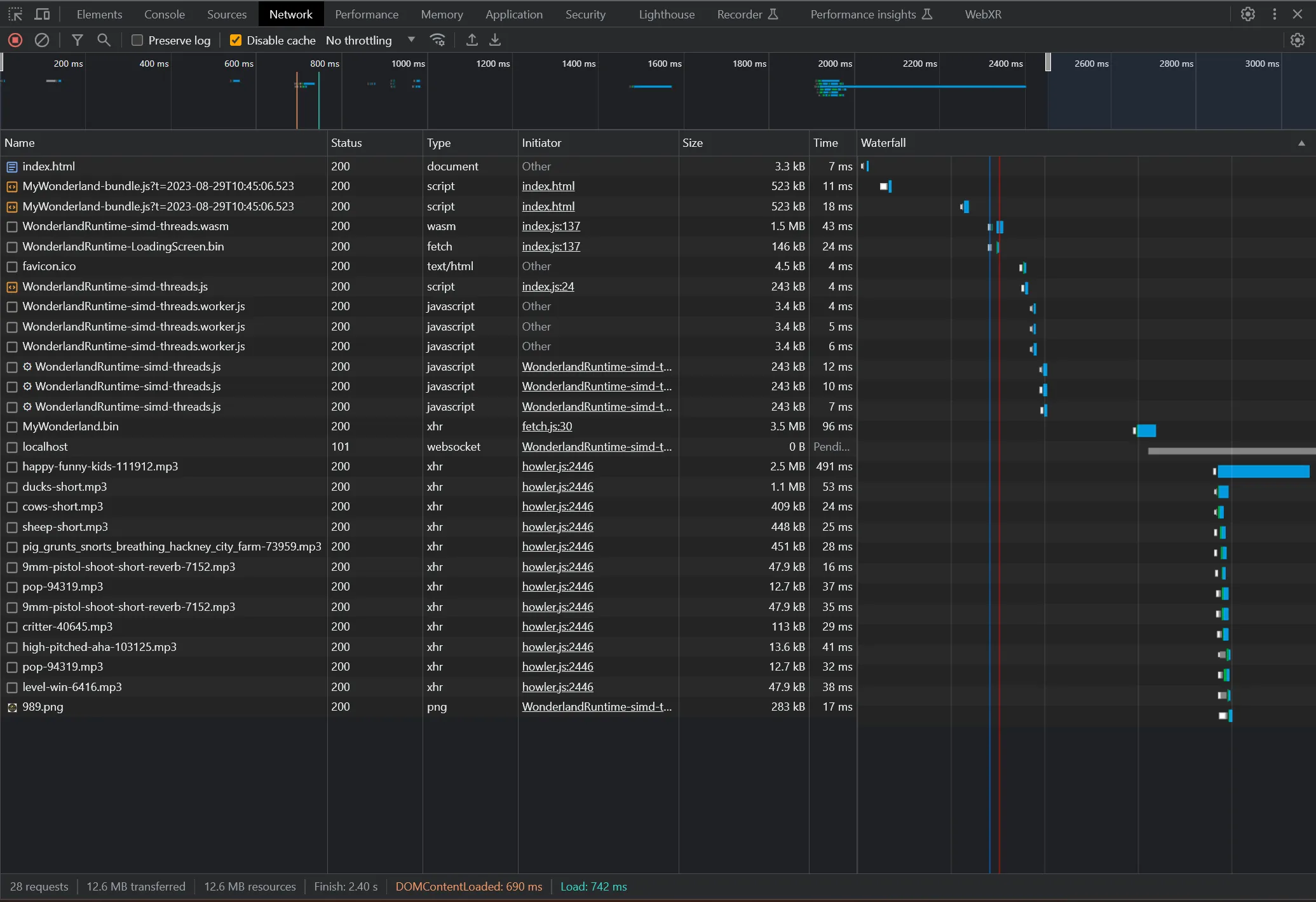The image size is (1316, 902).
Task: Export HAR download icon
Action: (495, 40)
